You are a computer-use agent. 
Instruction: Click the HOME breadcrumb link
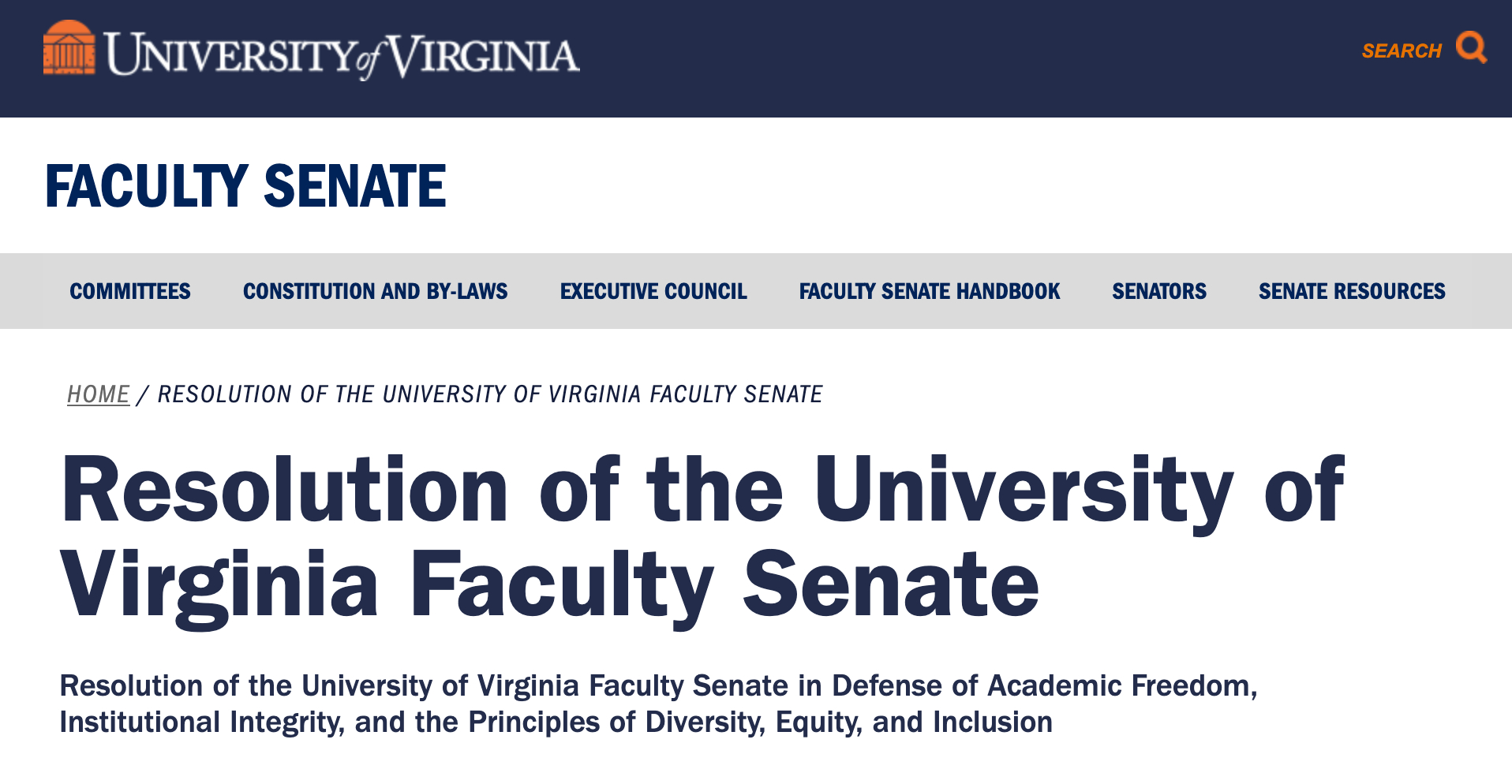(x=98, y=394)
